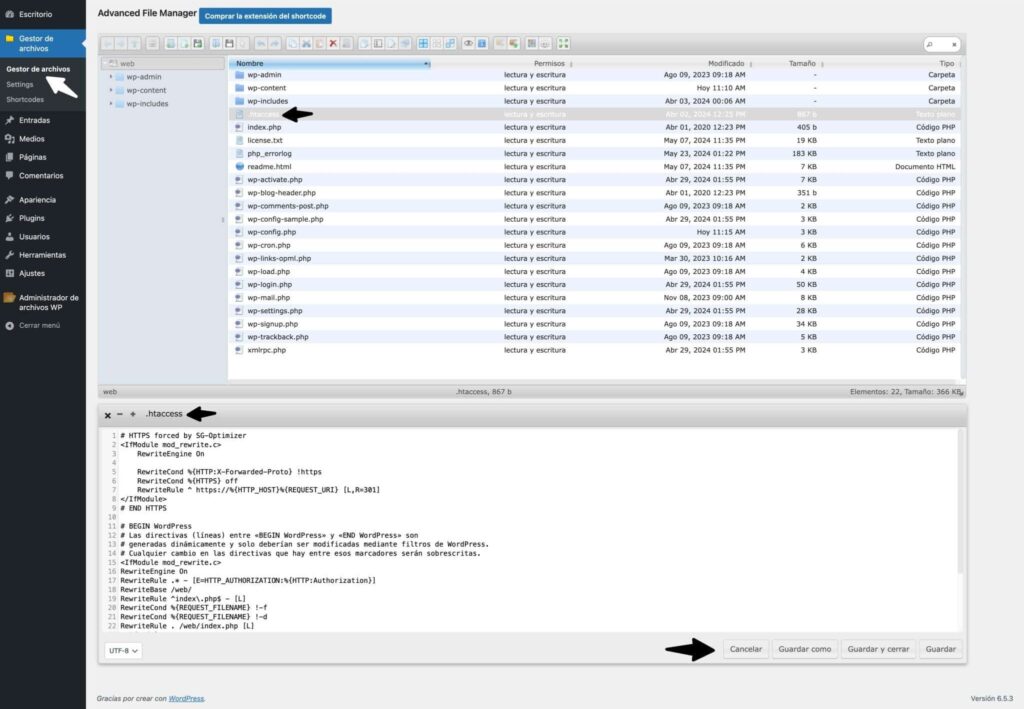Open the Plugins menu
The height and width of the screenshot is (709, 1024).
[42, 218]
